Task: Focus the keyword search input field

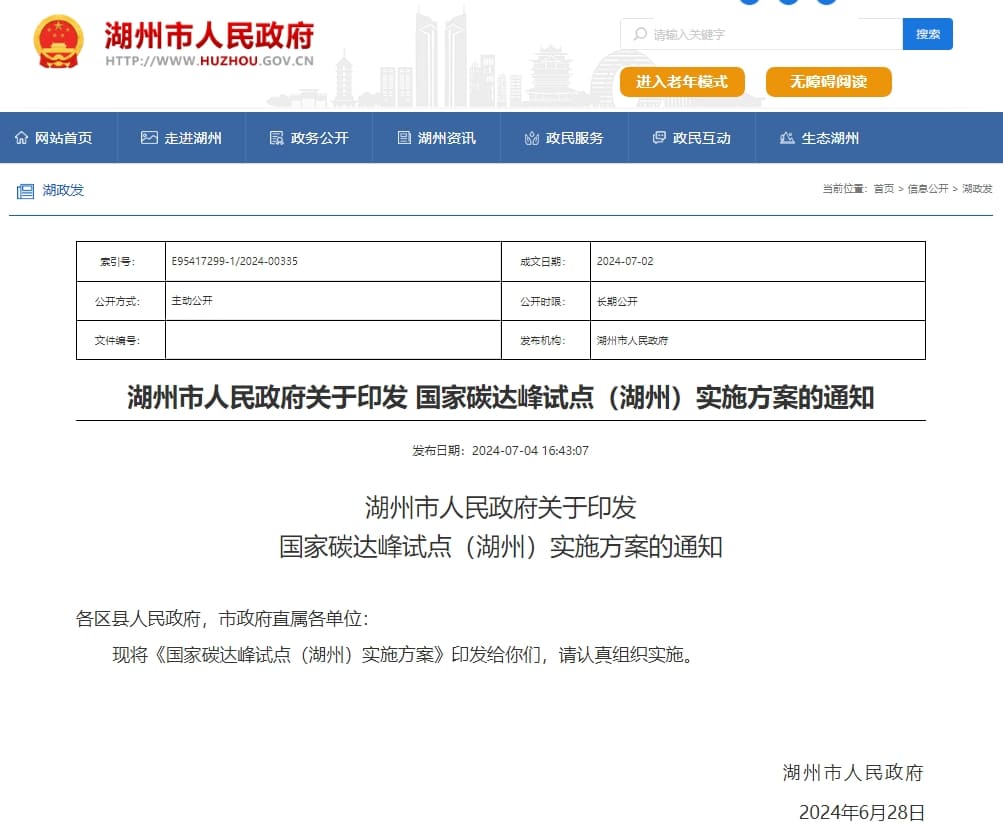Action: 770,34
